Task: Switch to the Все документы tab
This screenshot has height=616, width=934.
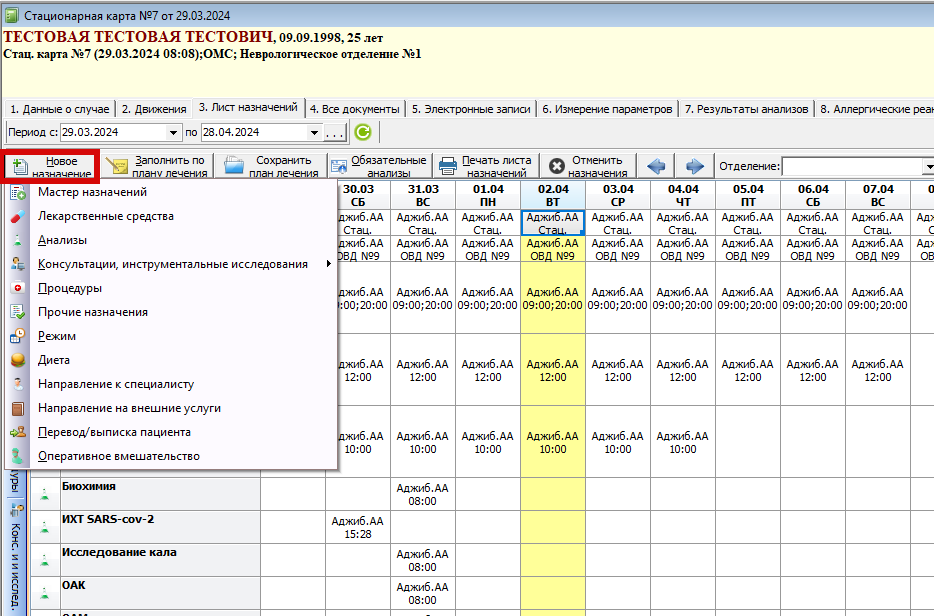Action: (x=354, y=109)
